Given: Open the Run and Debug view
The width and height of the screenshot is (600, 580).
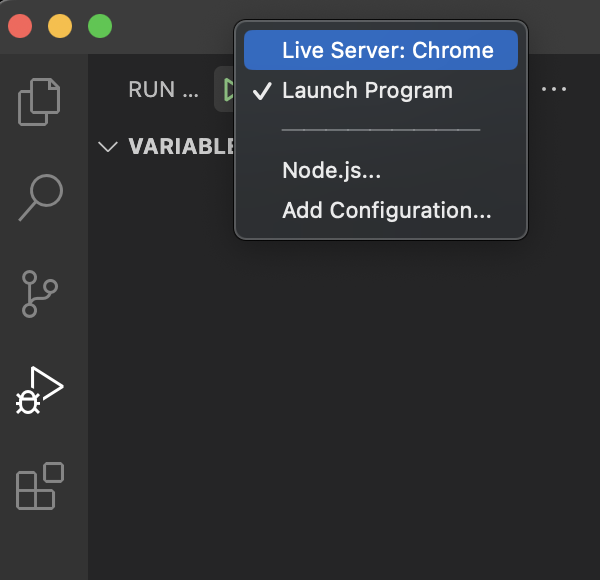Looking at the screenshot, I should pyautogui.click(x=39, y=390).
